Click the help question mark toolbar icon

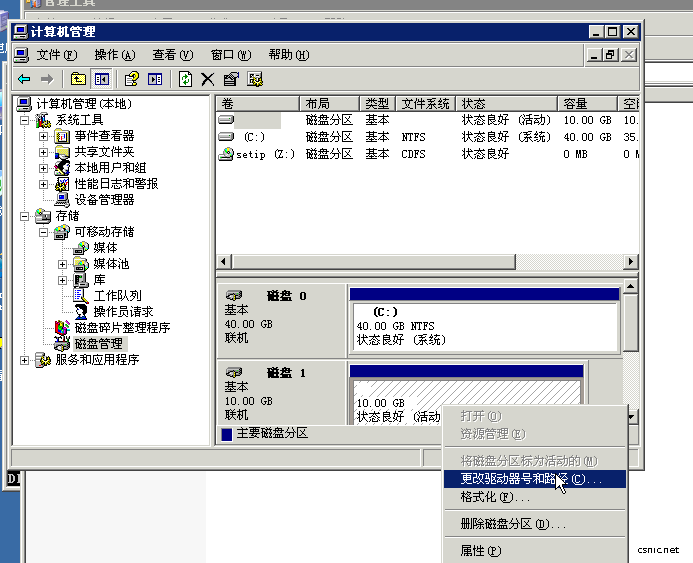(131, 79)
